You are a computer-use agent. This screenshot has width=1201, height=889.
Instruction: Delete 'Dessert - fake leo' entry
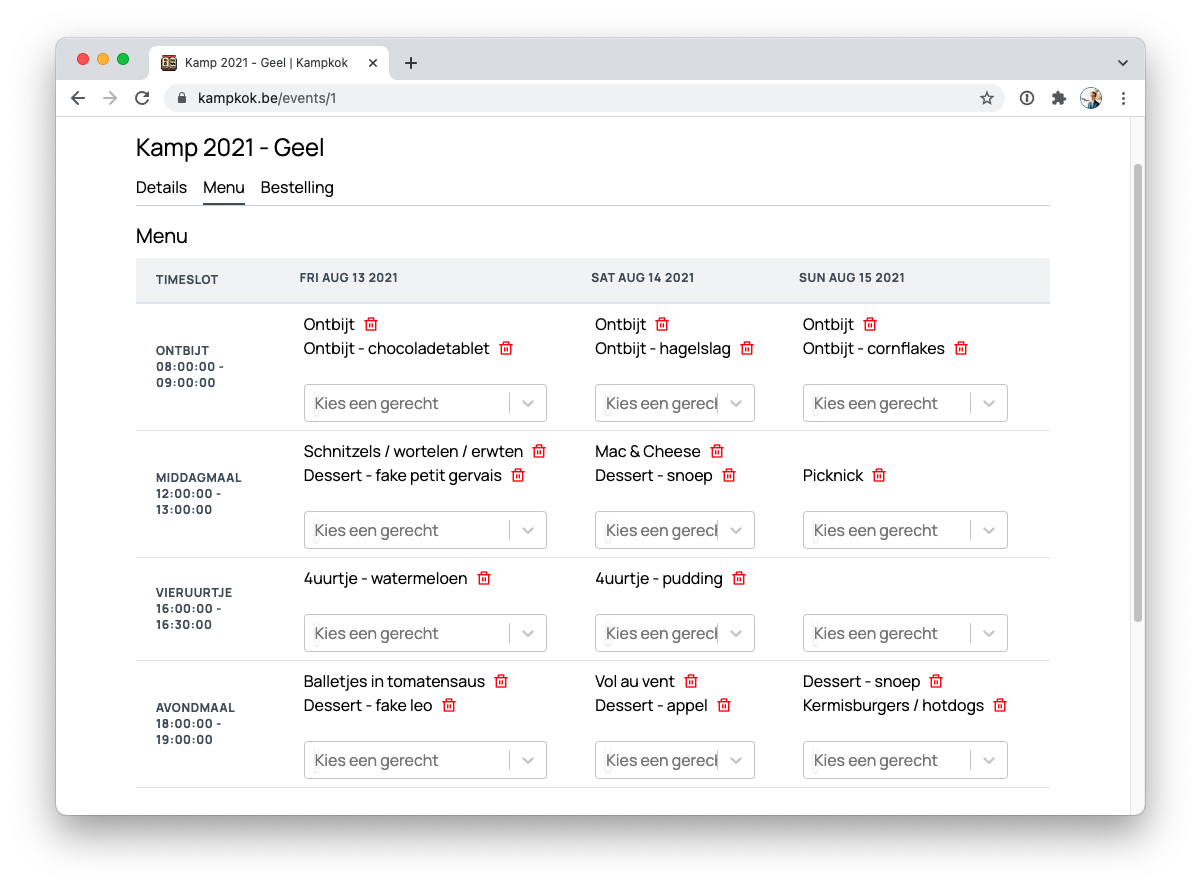point(449,706)
